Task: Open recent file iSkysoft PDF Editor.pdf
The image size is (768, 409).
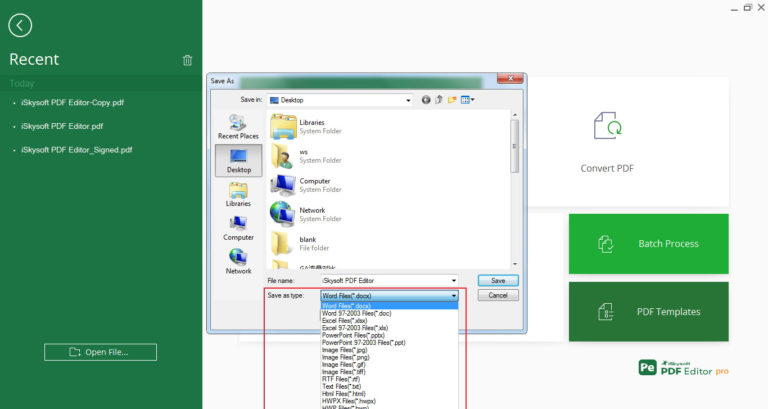Action: point(62,126)
